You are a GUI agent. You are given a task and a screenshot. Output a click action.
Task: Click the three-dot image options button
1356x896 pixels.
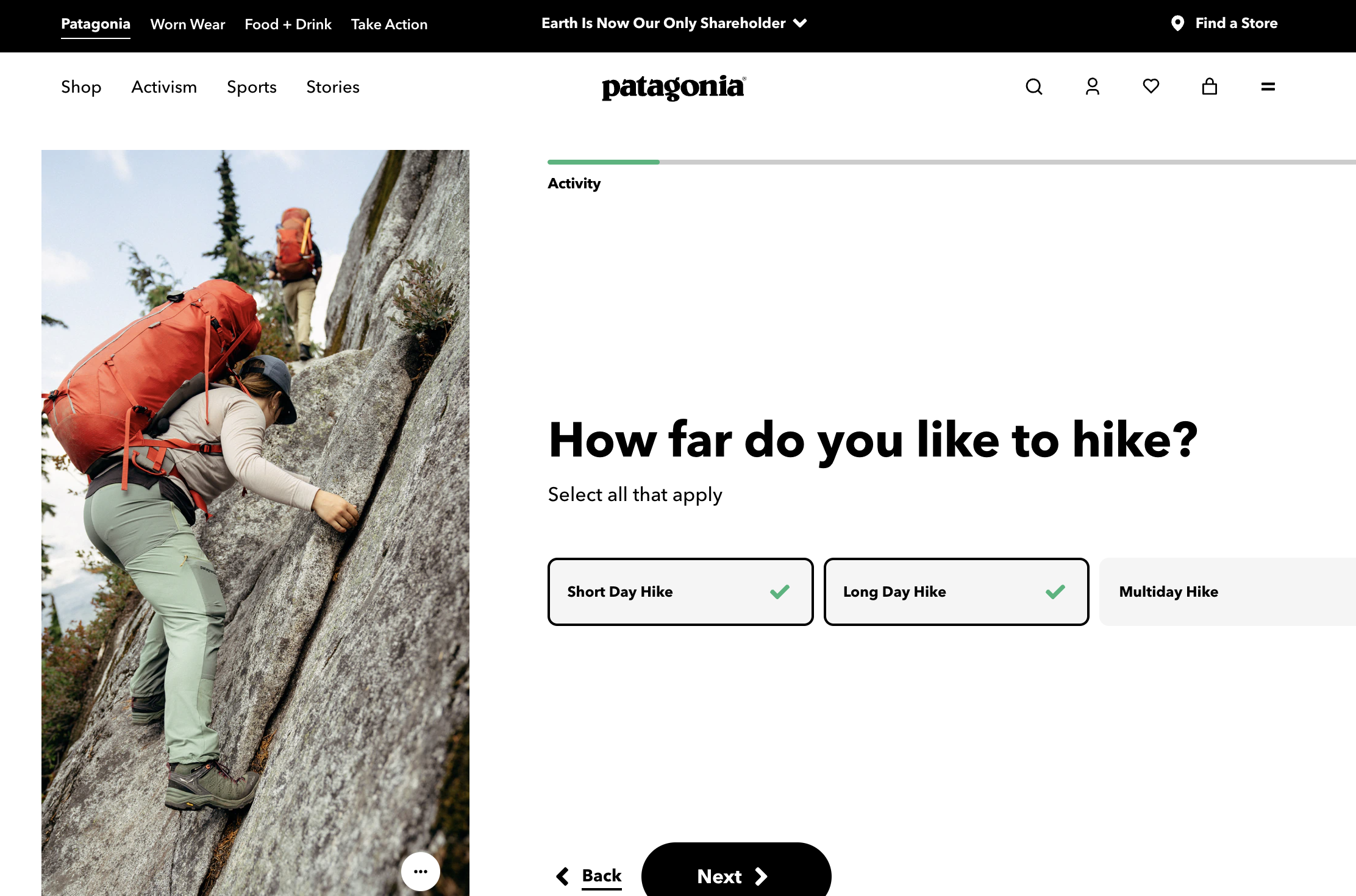420,871
